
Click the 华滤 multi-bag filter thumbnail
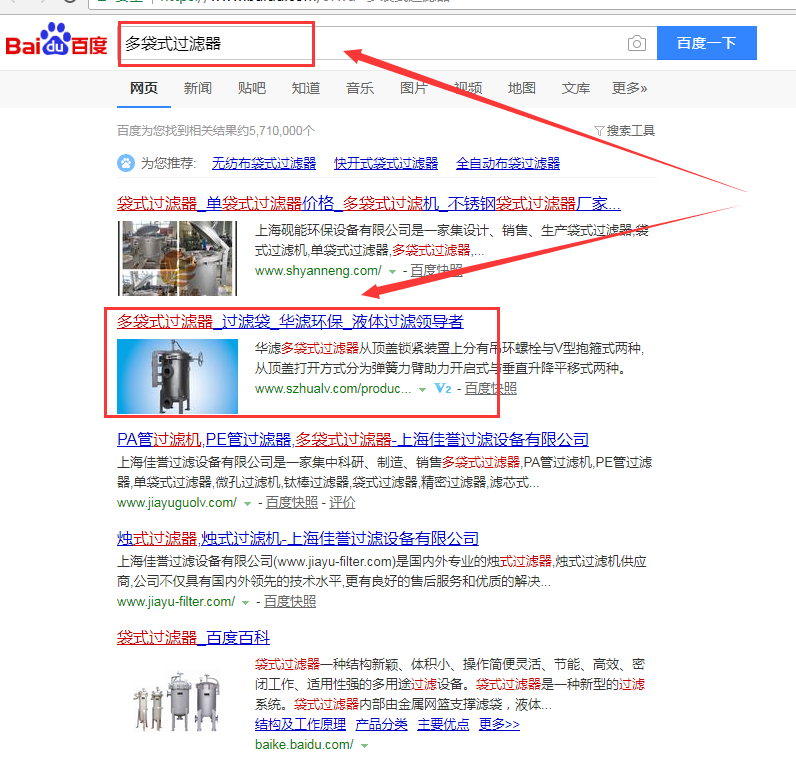click(x=177, y=376)
